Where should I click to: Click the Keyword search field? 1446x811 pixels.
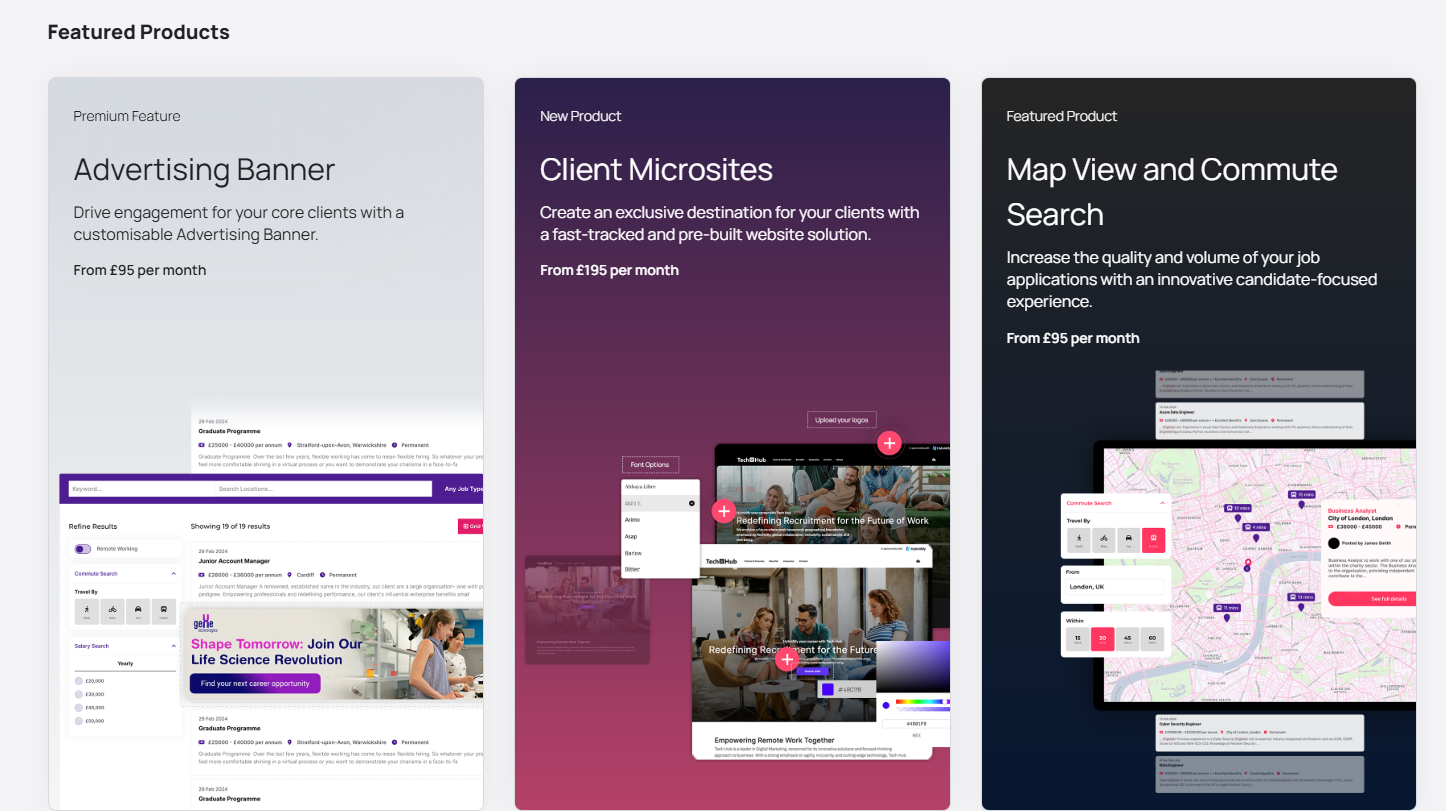(140, 489)
